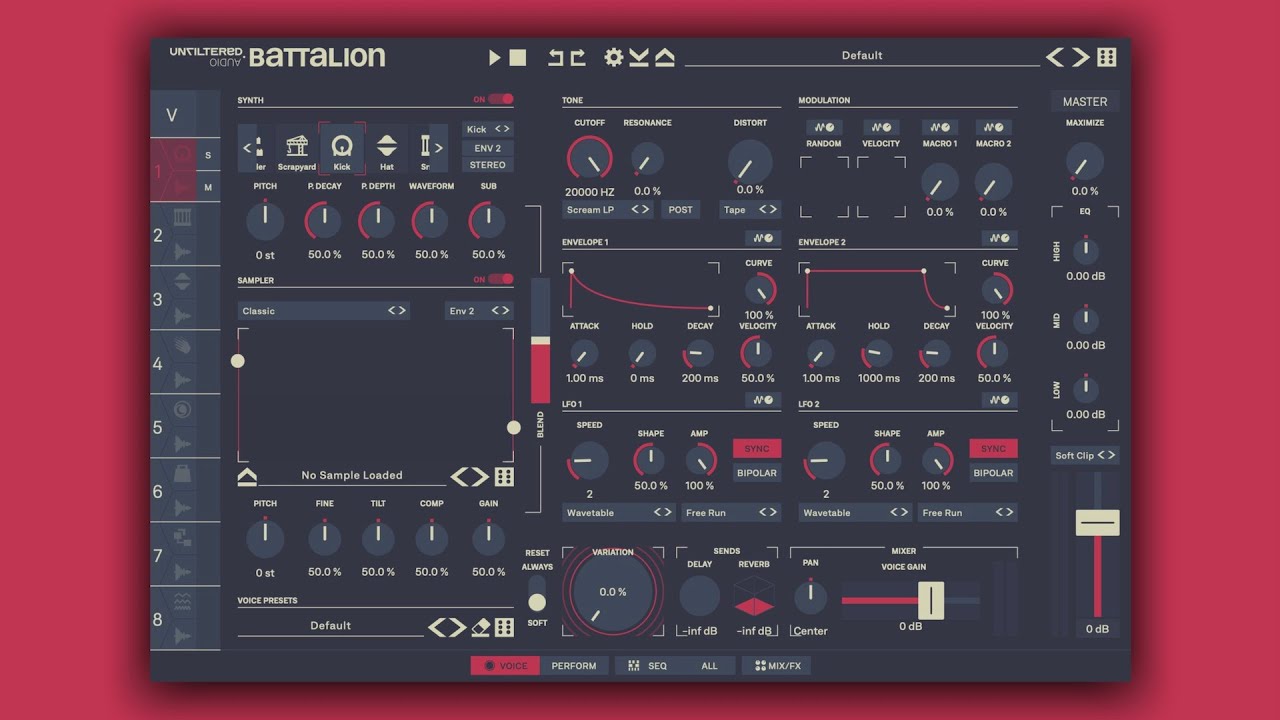
Task: Change the Kick synth type selector
Action: [x=488, y=129]
